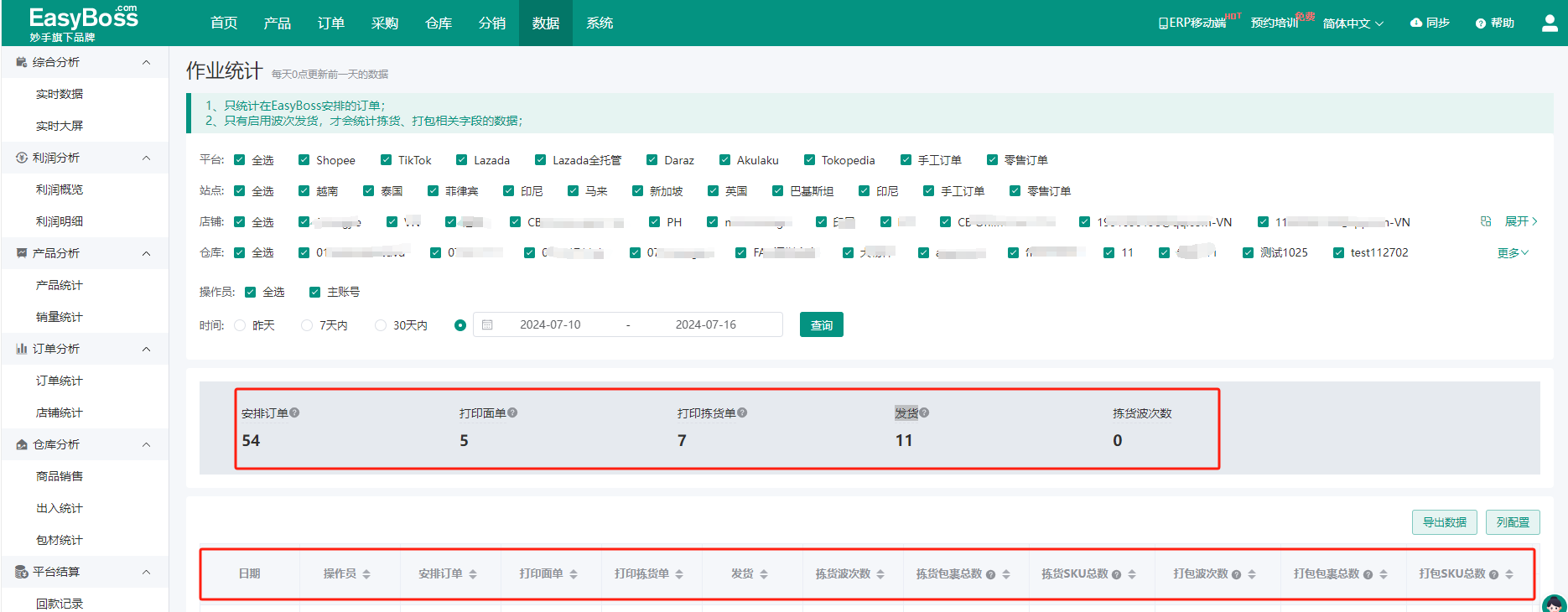Open the 采购 top menu
1568x612 pixels.
(x=385, y=23)
